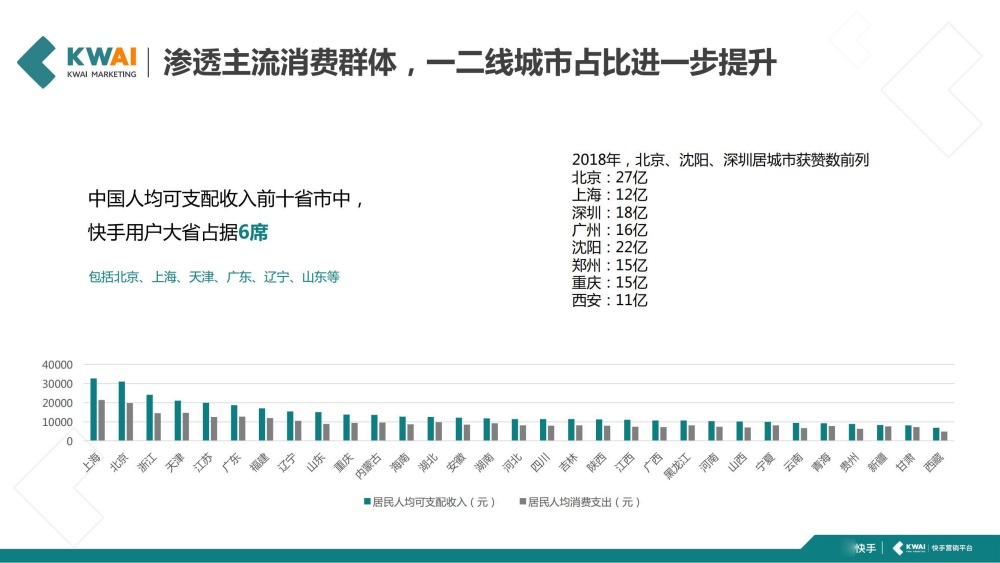The image size is (1000, 563).
Task: Click the gray legend swatch 居民人均消费支出
Action: tap(523, 502)
